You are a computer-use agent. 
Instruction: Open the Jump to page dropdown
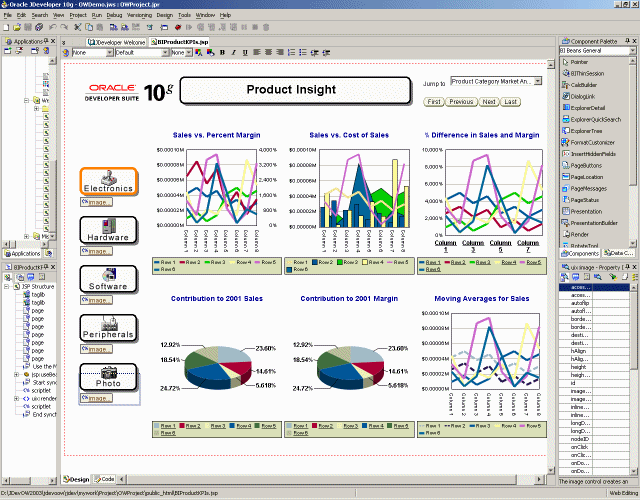pos(538,81)
